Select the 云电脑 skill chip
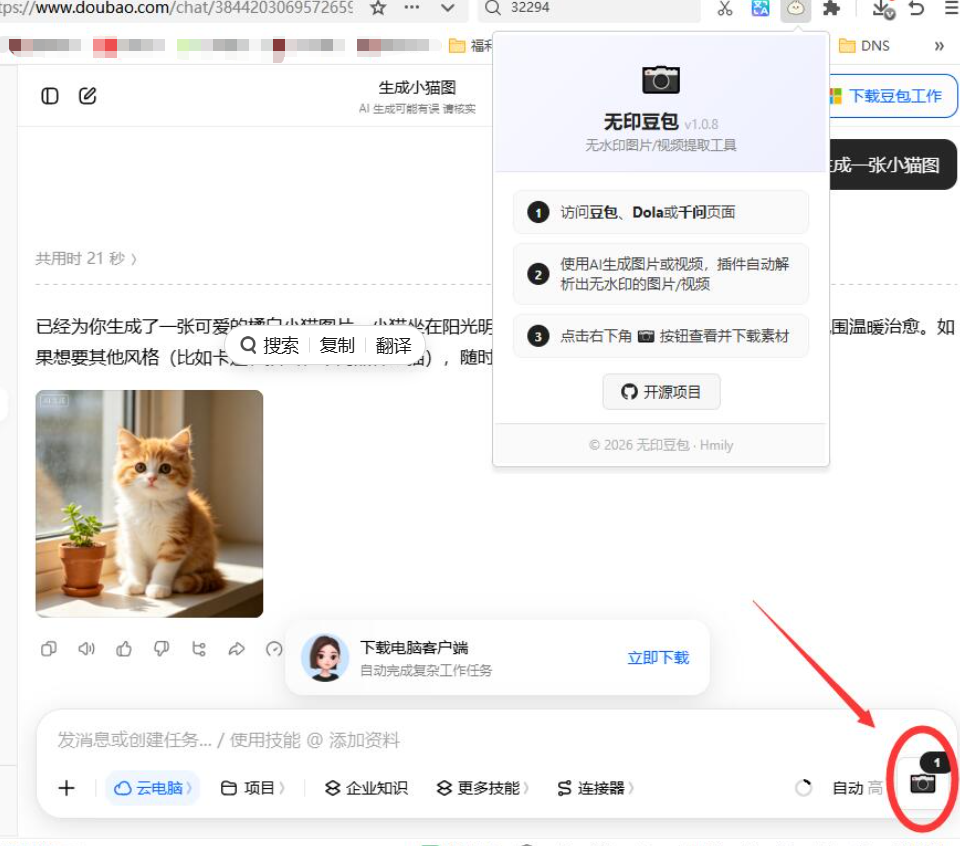 coord(152,788)
